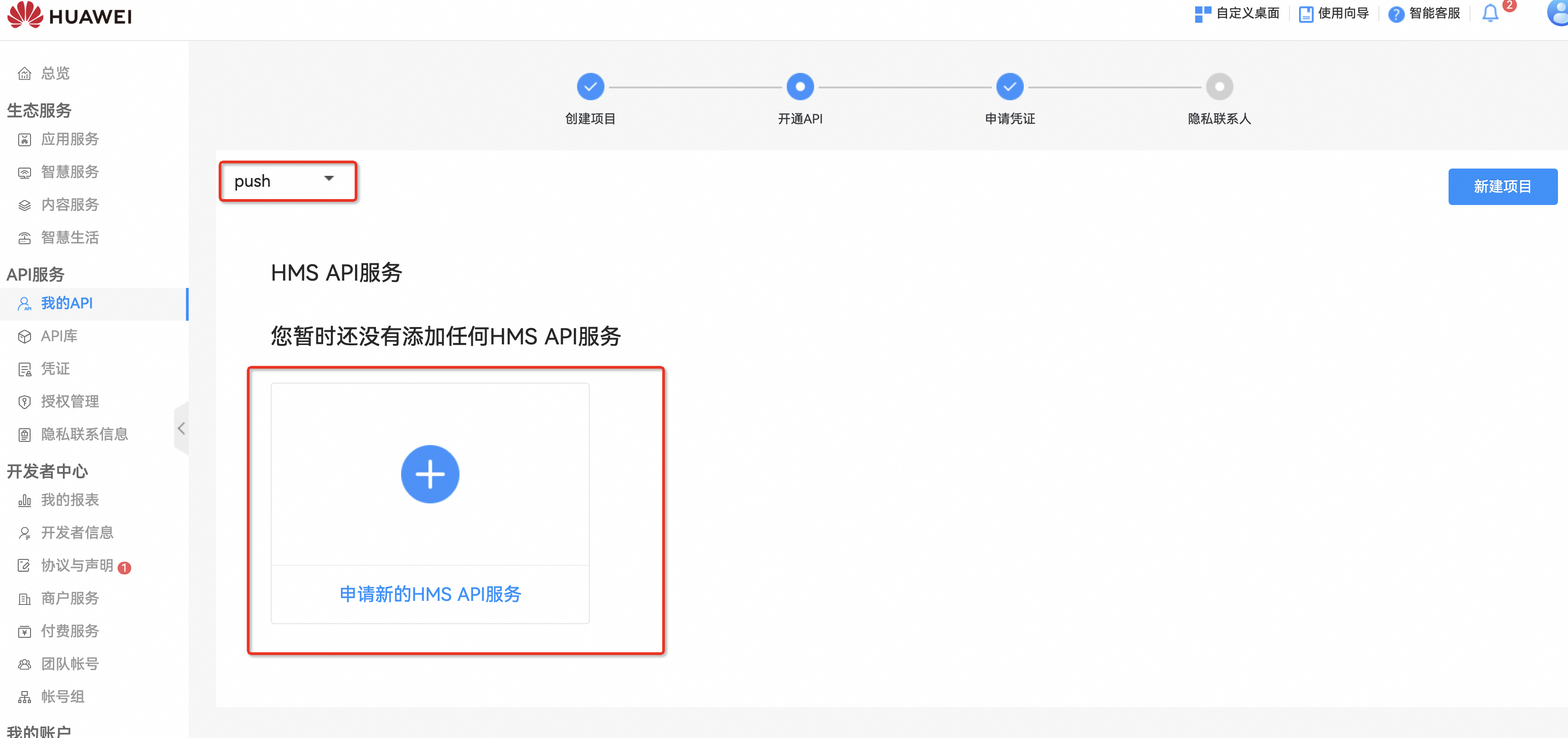Open 授权管理 in the sidebar
Viewport: 1568px width, 738px height.
pos(70,401)
